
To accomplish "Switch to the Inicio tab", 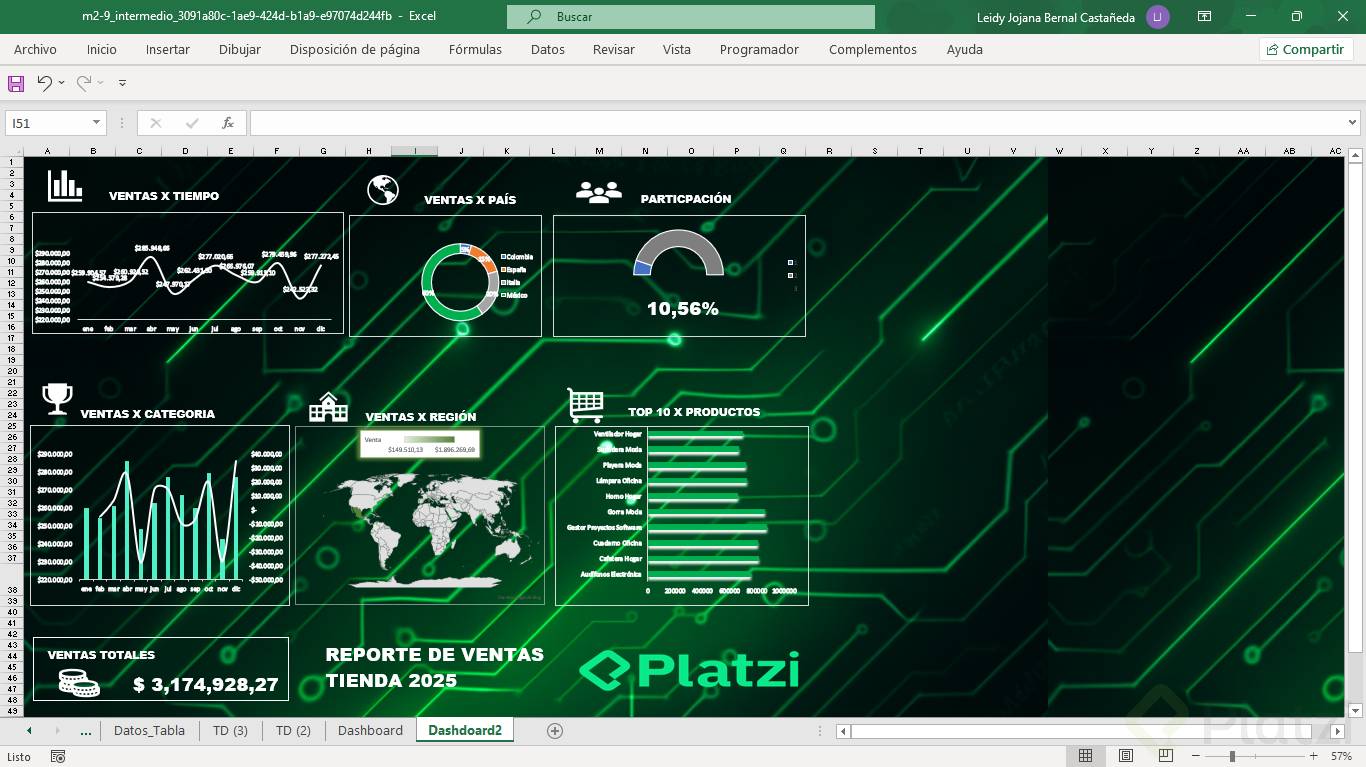I will [x=101, y=49].
